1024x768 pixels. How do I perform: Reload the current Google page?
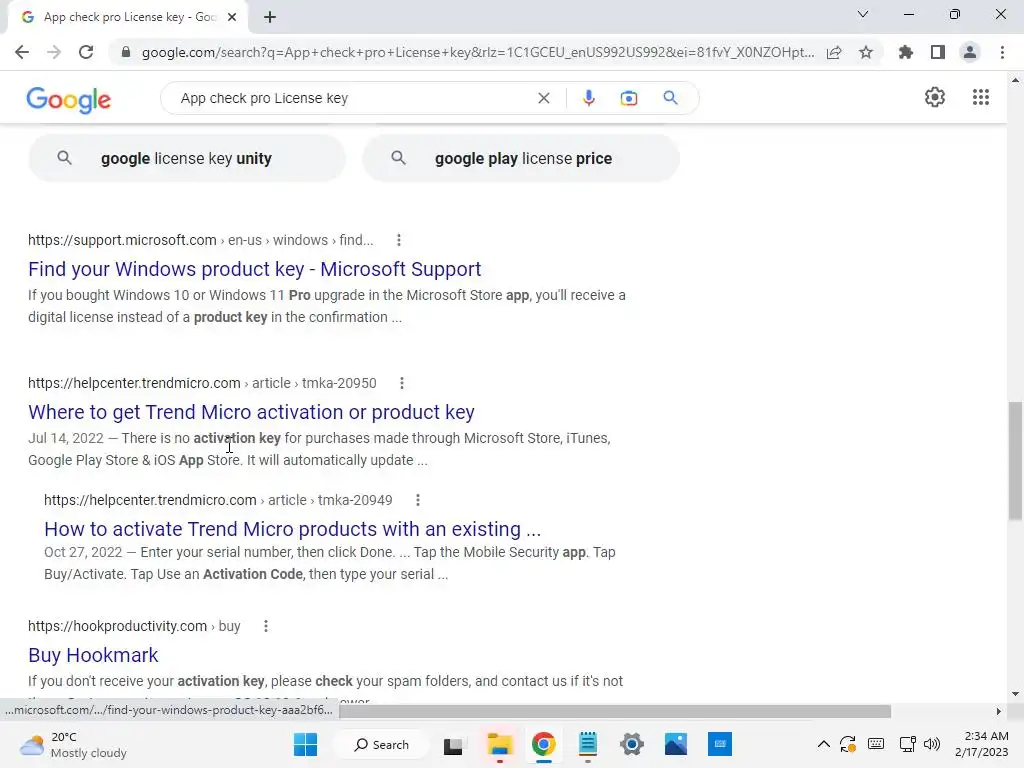point(86,52)
